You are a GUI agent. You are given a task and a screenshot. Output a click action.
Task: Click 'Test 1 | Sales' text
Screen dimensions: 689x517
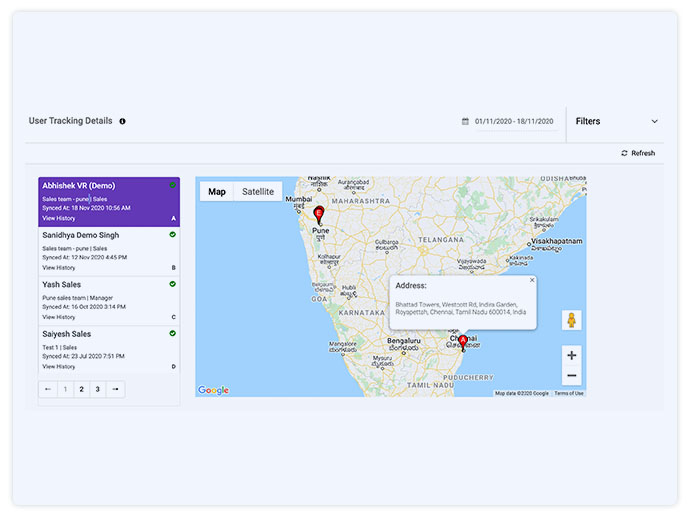pos(59,347)
